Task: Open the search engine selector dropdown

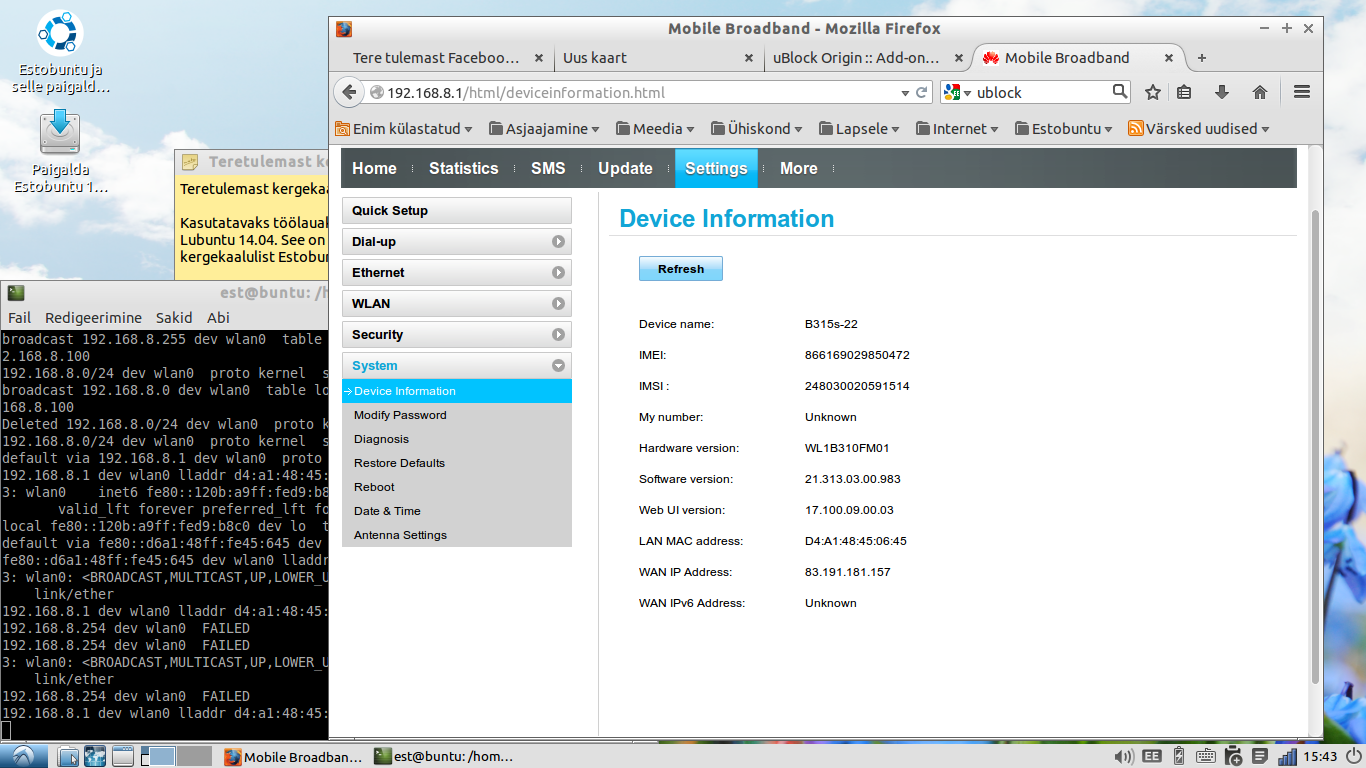Action: click(x=958, y=93)
